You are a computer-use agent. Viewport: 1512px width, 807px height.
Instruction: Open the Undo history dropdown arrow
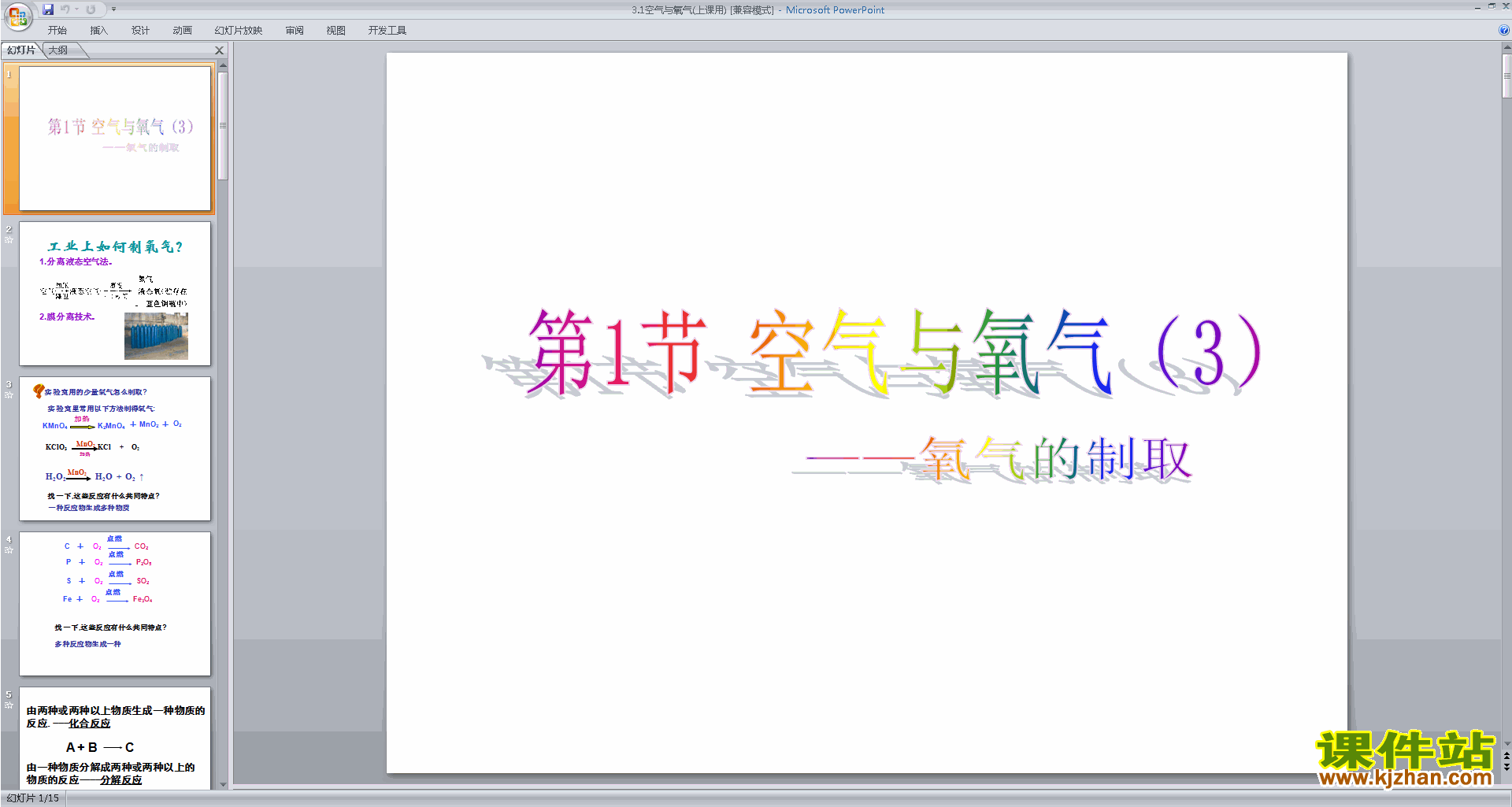[x=75, y=9]
